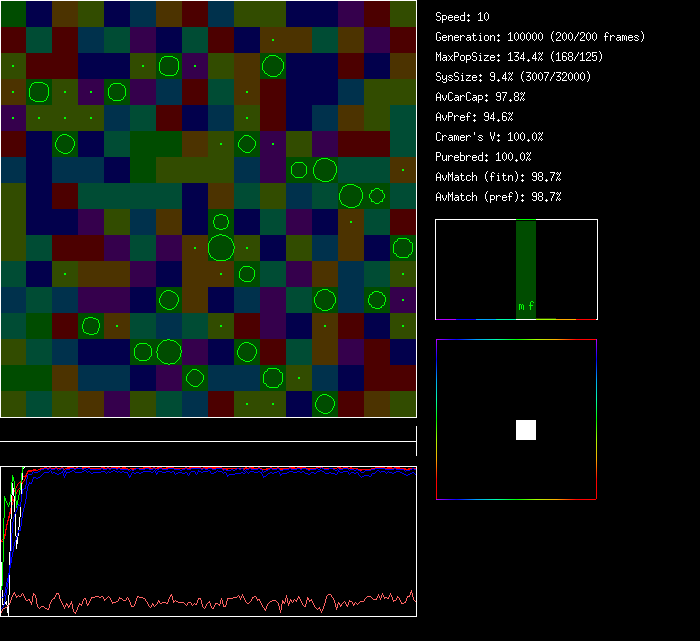Select the rightmost green circle in the grid

click(403, 248)
